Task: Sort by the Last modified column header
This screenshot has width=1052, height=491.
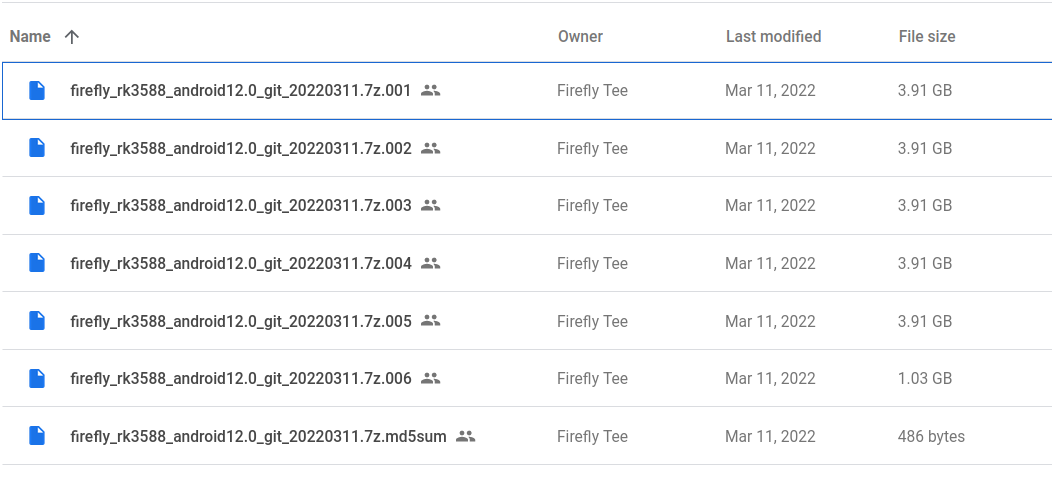Action: [773, 36]
